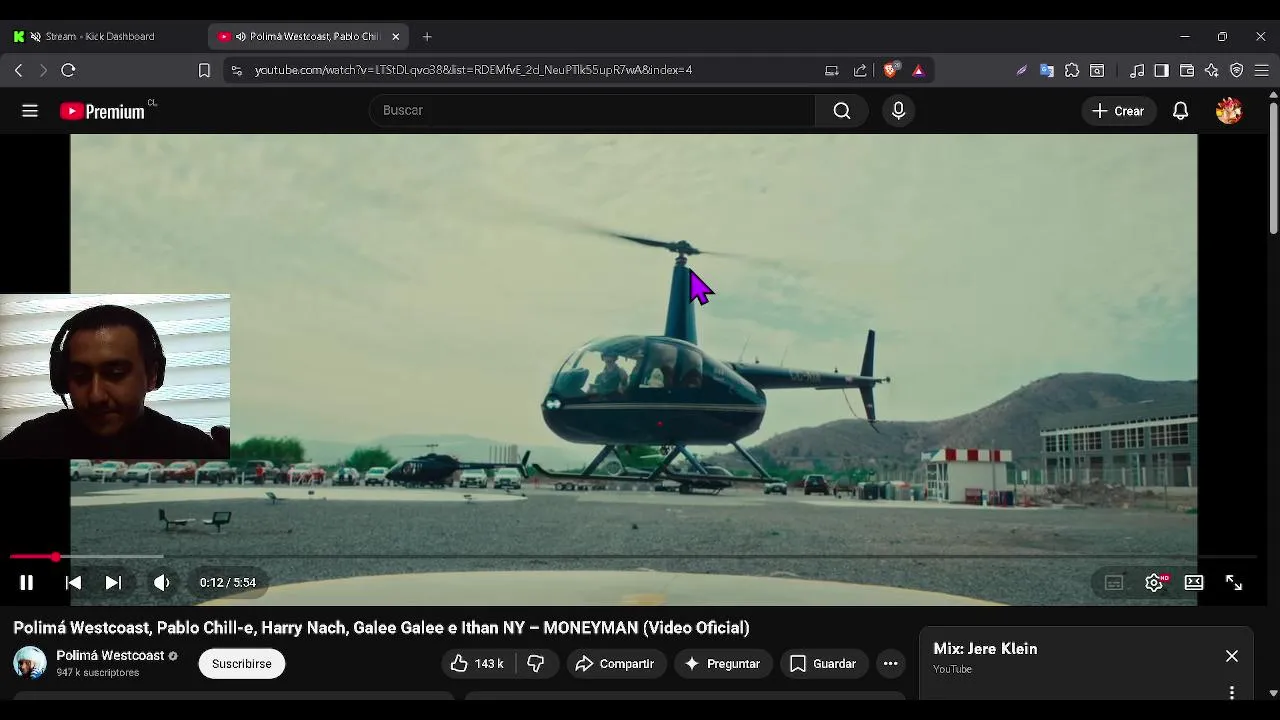Open the more actions ellipsis menu
The height and width of the screenshot is (720, 1280).
[x=890, y=663]
